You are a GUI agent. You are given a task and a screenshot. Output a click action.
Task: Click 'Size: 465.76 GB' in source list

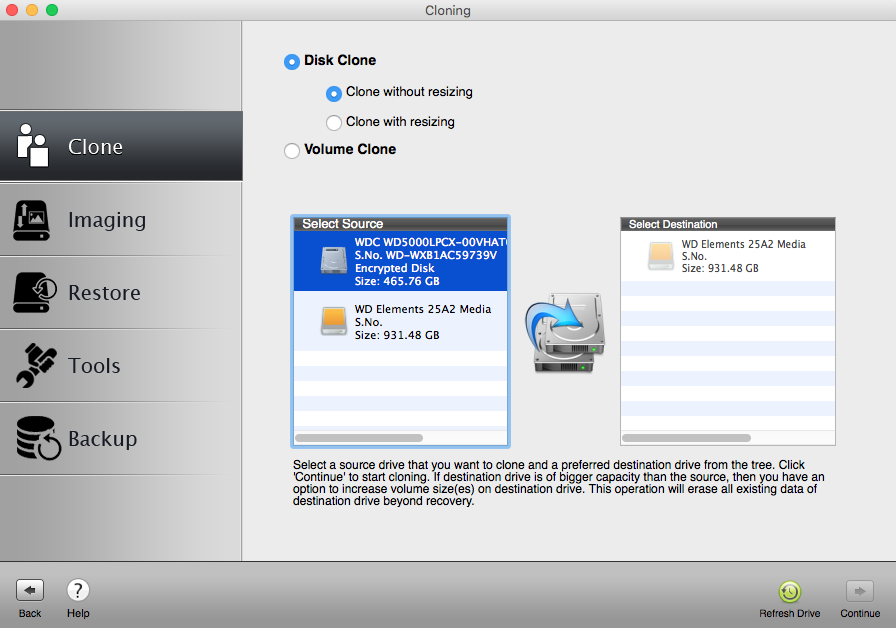click(397, 281)
